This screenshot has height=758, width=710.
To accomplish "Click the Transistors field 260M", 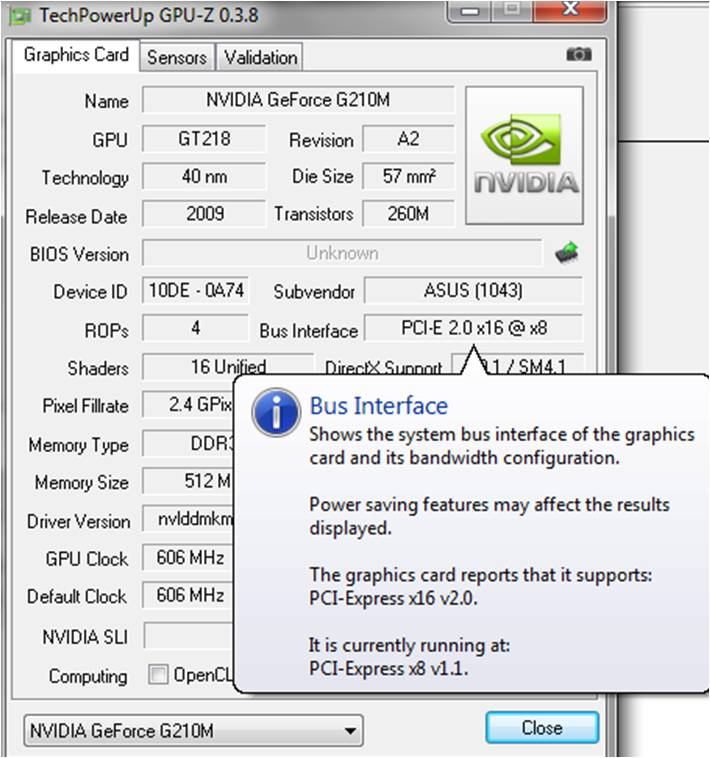I will coord(408,214).
